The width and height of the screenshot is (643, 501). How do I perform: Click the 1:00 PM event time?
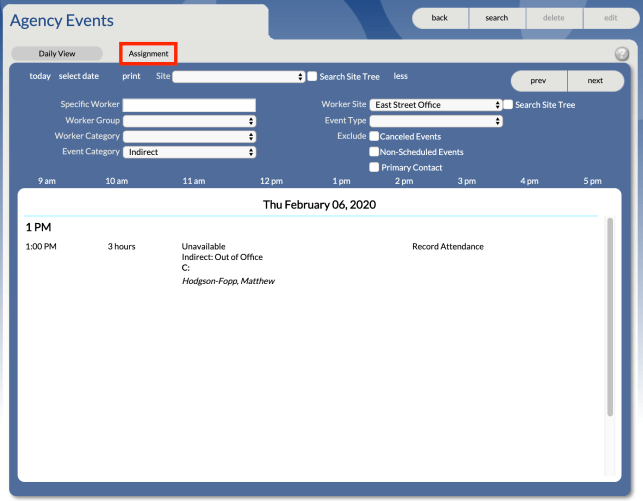(41, 246)
